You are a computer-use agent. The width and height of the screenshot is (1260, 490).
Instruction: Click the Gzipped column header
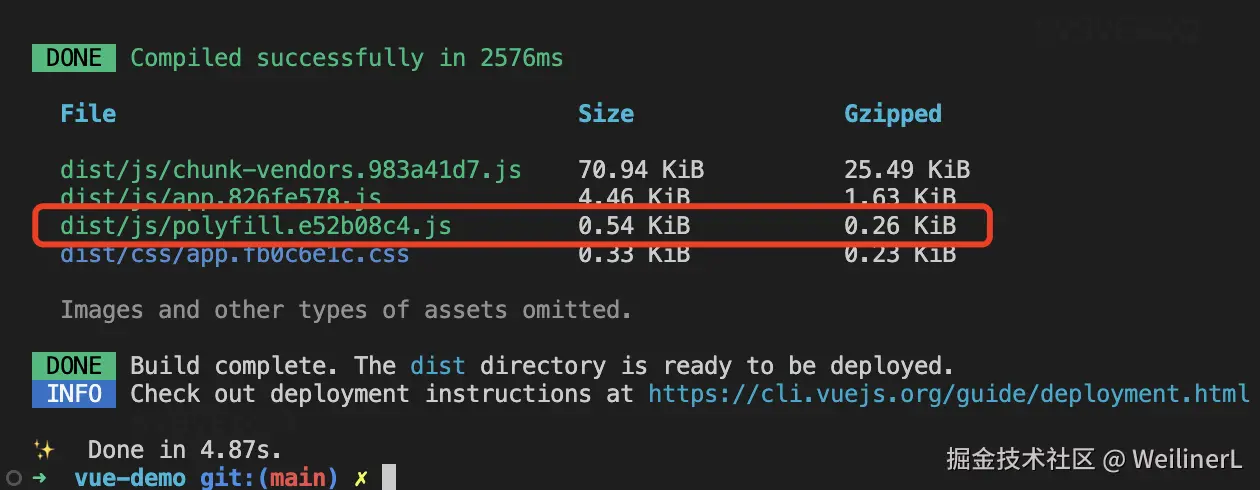[893, 114]
